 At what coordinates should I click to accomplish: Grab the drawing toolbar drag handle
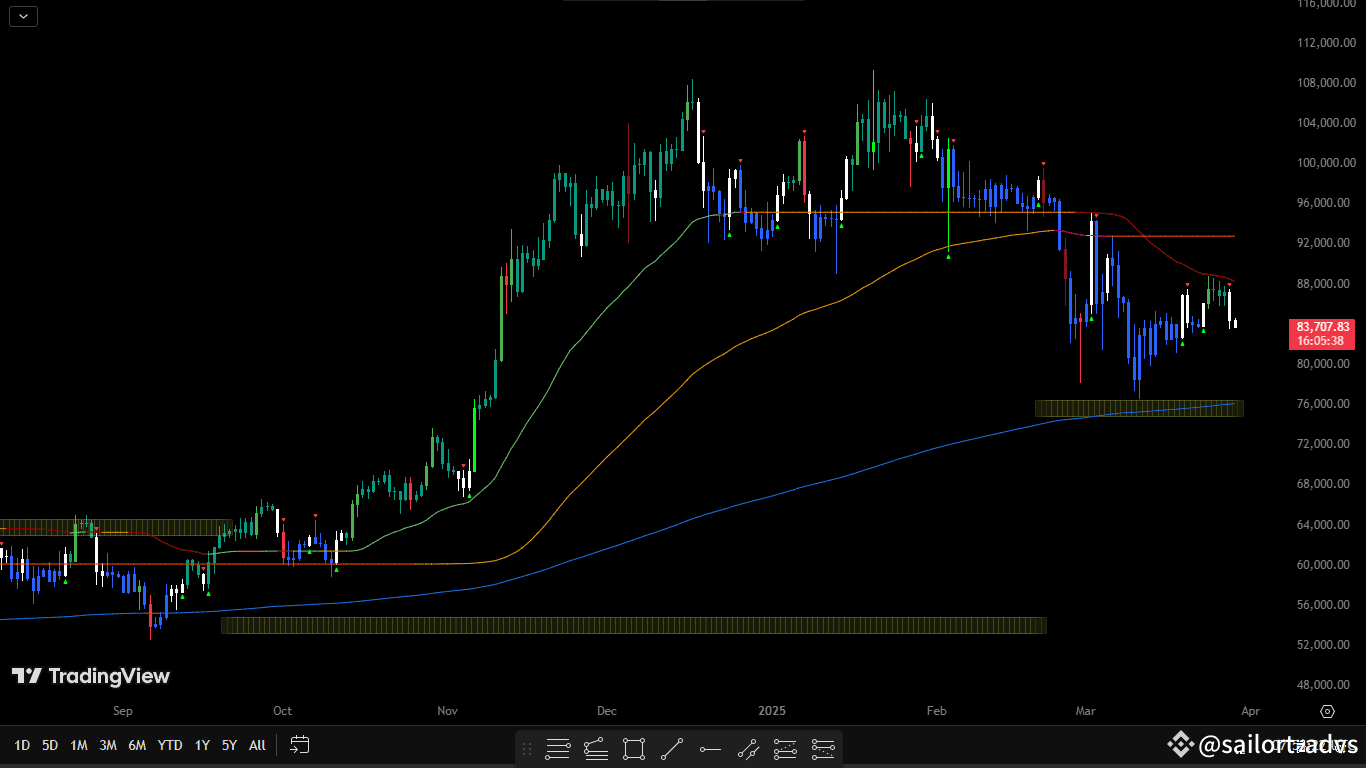[x=527, y=748]
